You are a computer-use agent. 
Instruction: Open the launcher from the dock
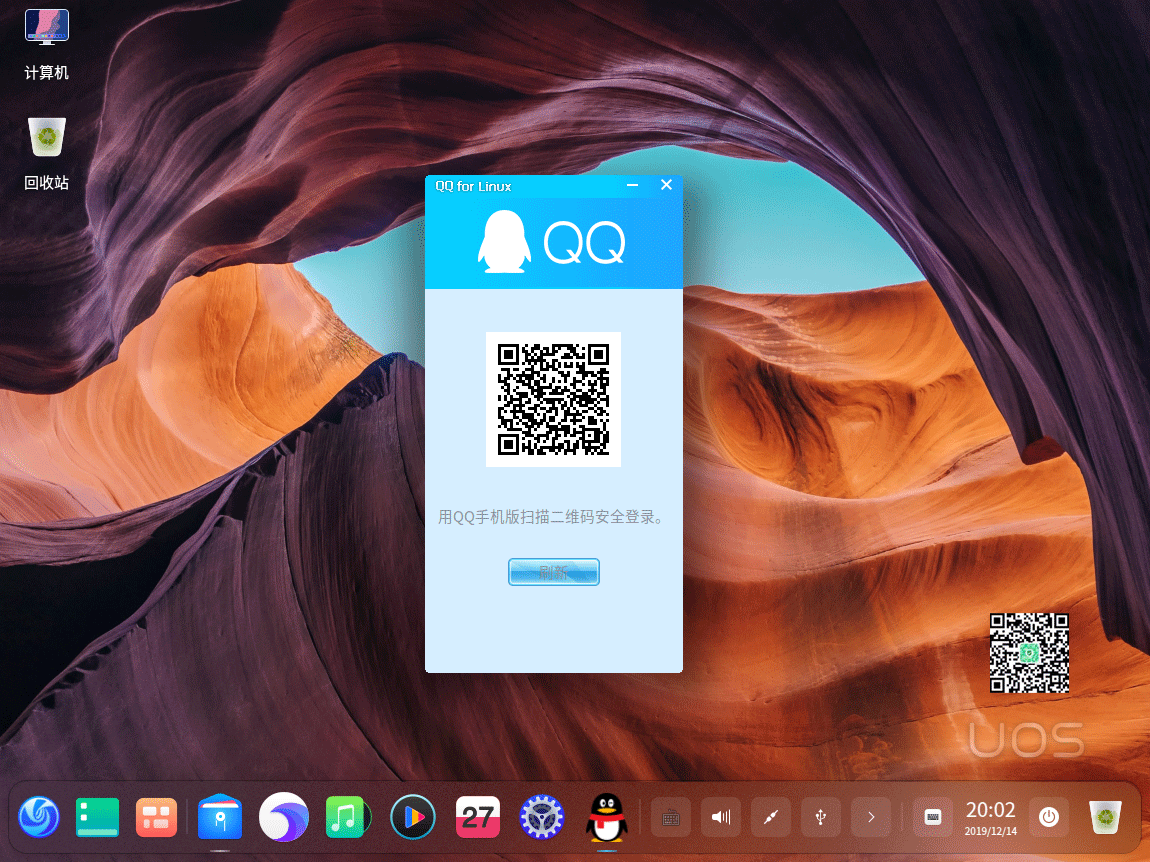pyautogui.click(x=39, y=817)
